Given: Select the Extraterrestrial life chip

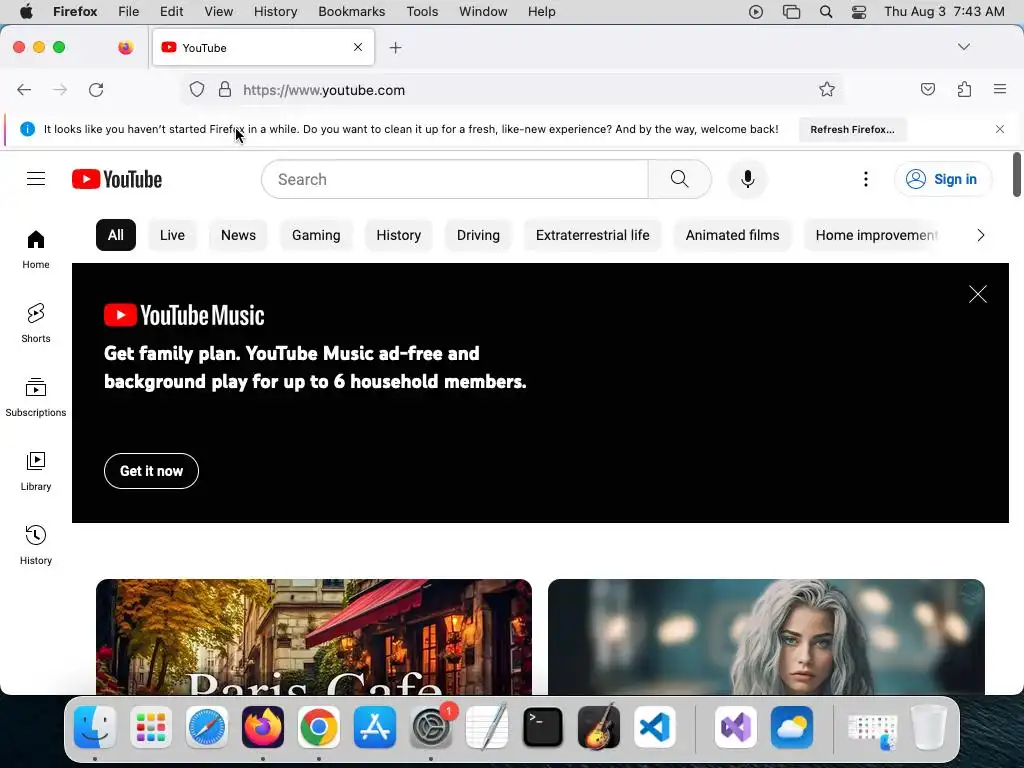Looking at the screenshot, I should click(592, 235).
